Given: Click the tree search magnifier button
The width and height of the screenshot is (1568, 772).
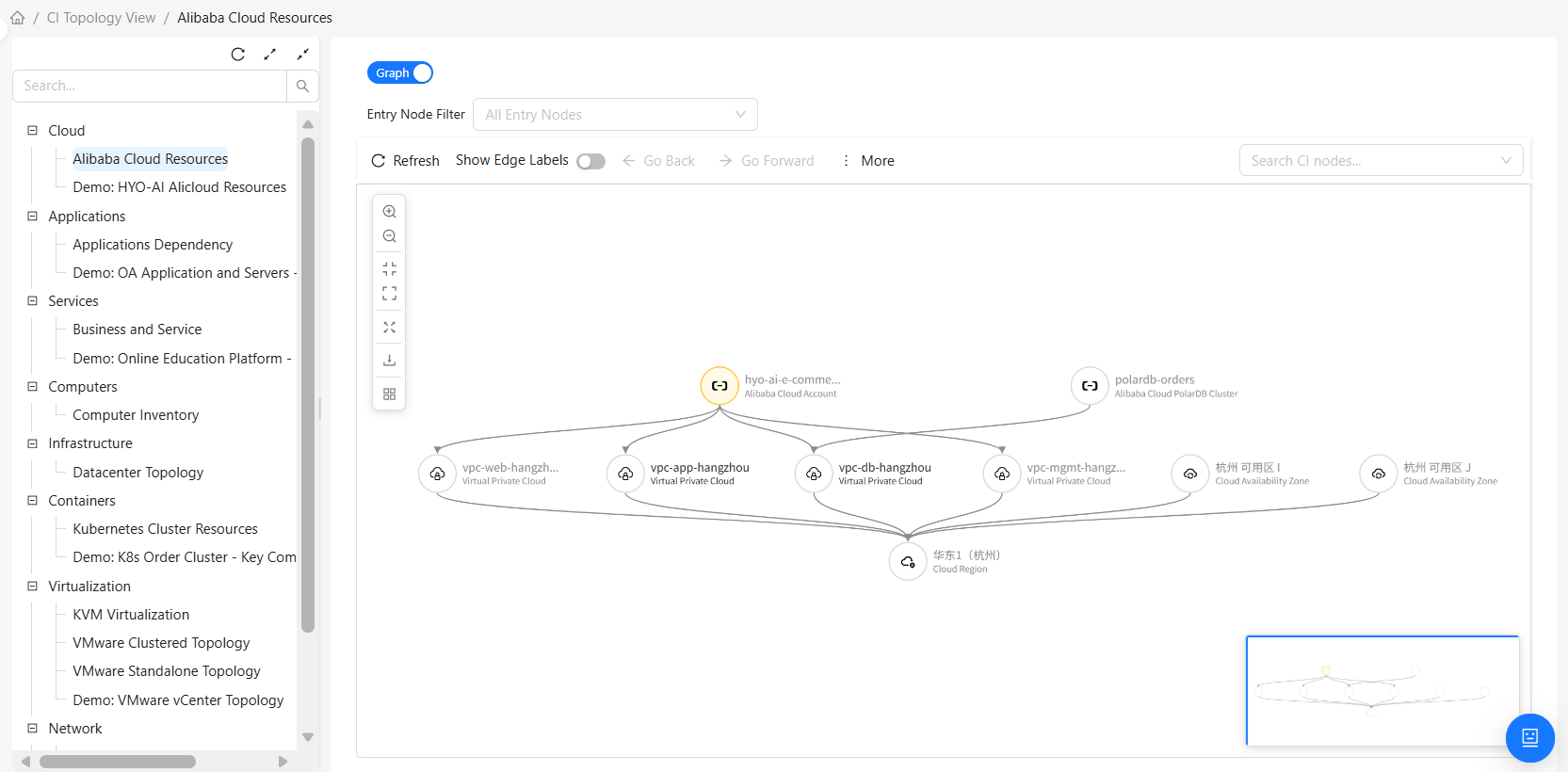Looking at the screenshot, I should click(x=302, y=86).
